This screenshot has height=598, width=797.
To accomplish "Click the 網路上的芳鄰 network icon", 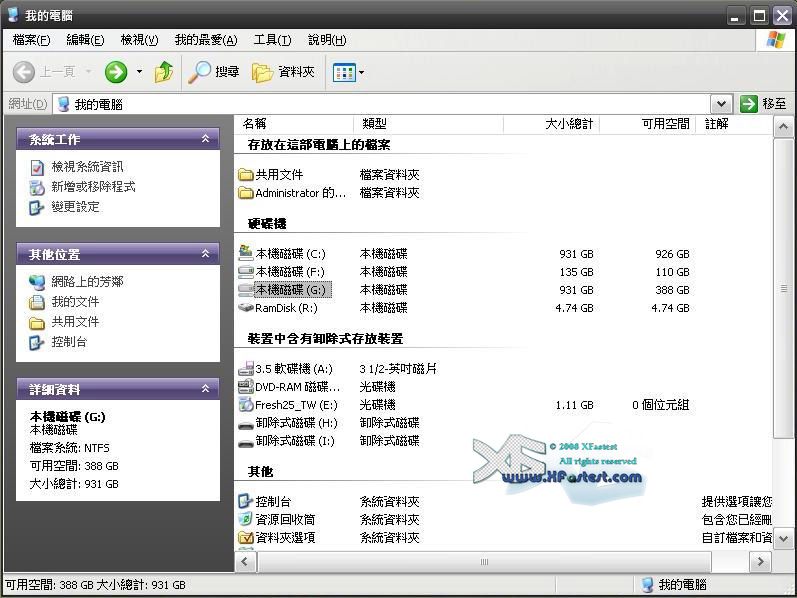I will [37, 282].
